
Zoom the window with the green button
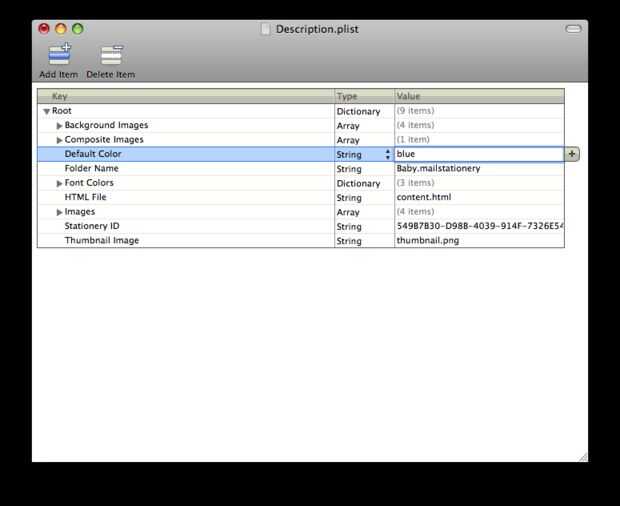(78, 29)
